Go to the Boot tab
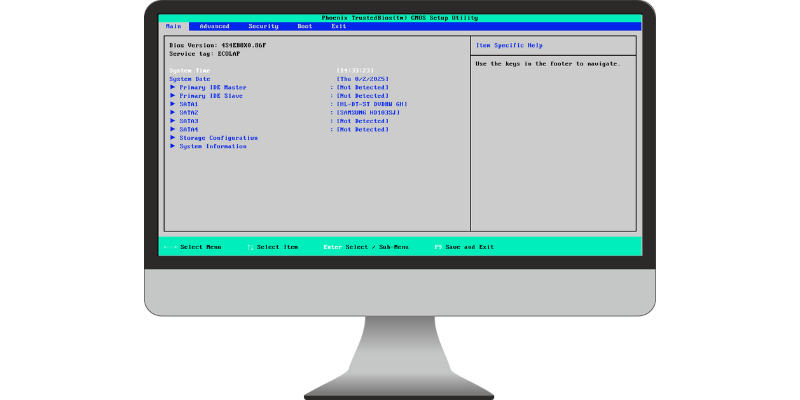The width and height of the screenshot is (800, 400). [x=305, y=26]
